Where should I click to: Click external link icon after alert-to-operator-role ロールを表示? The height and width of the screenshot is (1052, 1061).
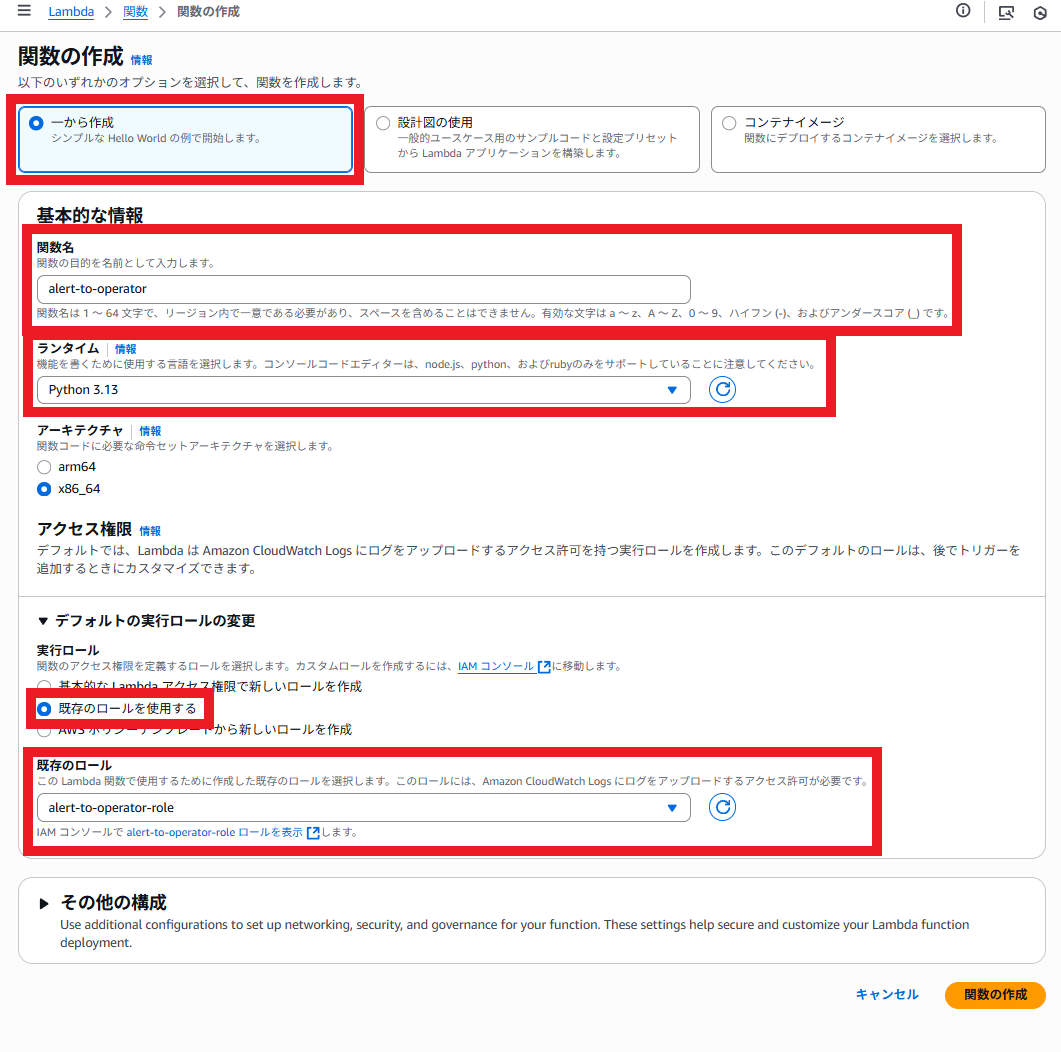[314, 833]
